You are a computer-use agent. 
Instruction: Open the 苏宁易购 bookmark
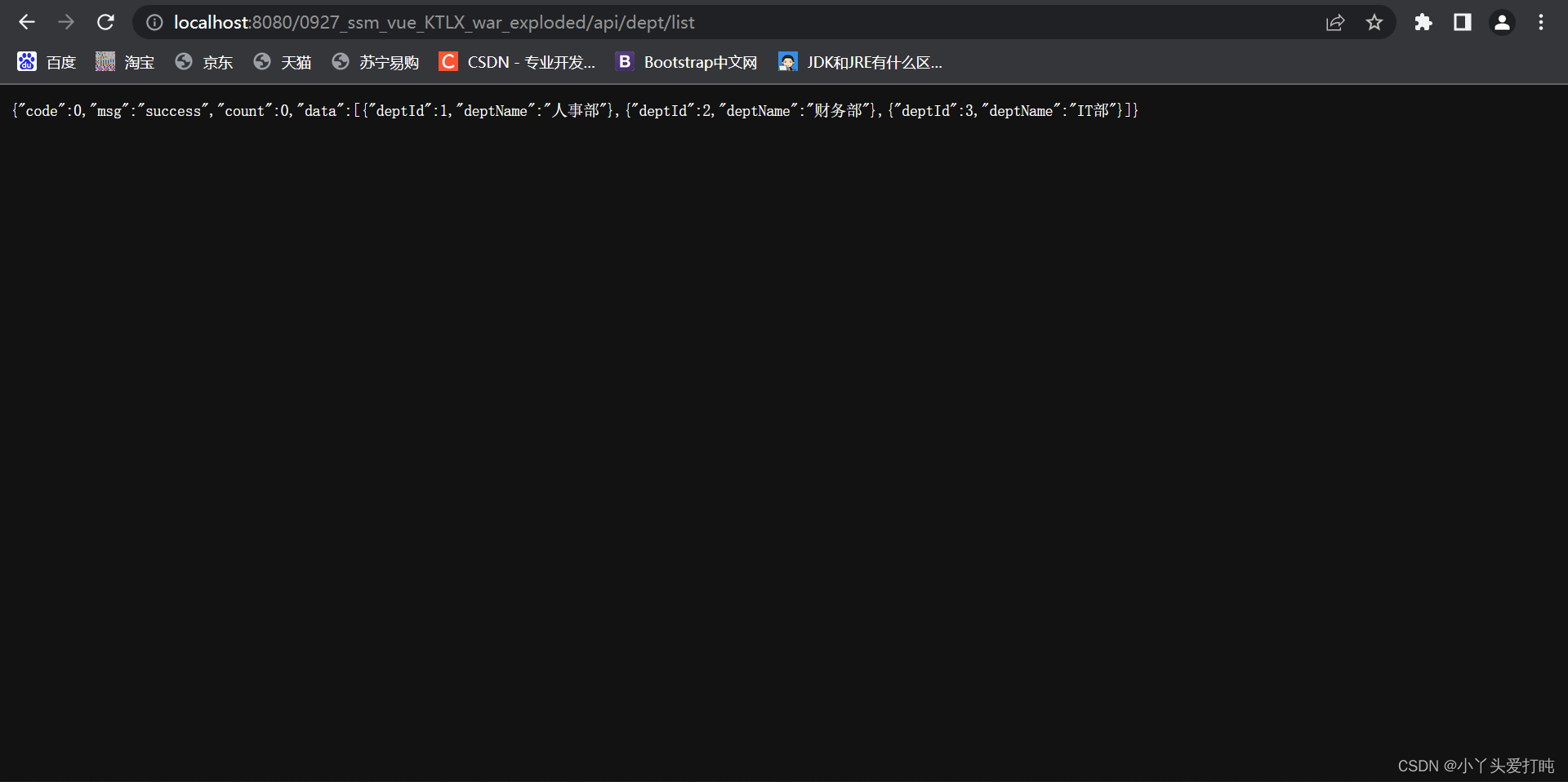[x=375, y=62]
